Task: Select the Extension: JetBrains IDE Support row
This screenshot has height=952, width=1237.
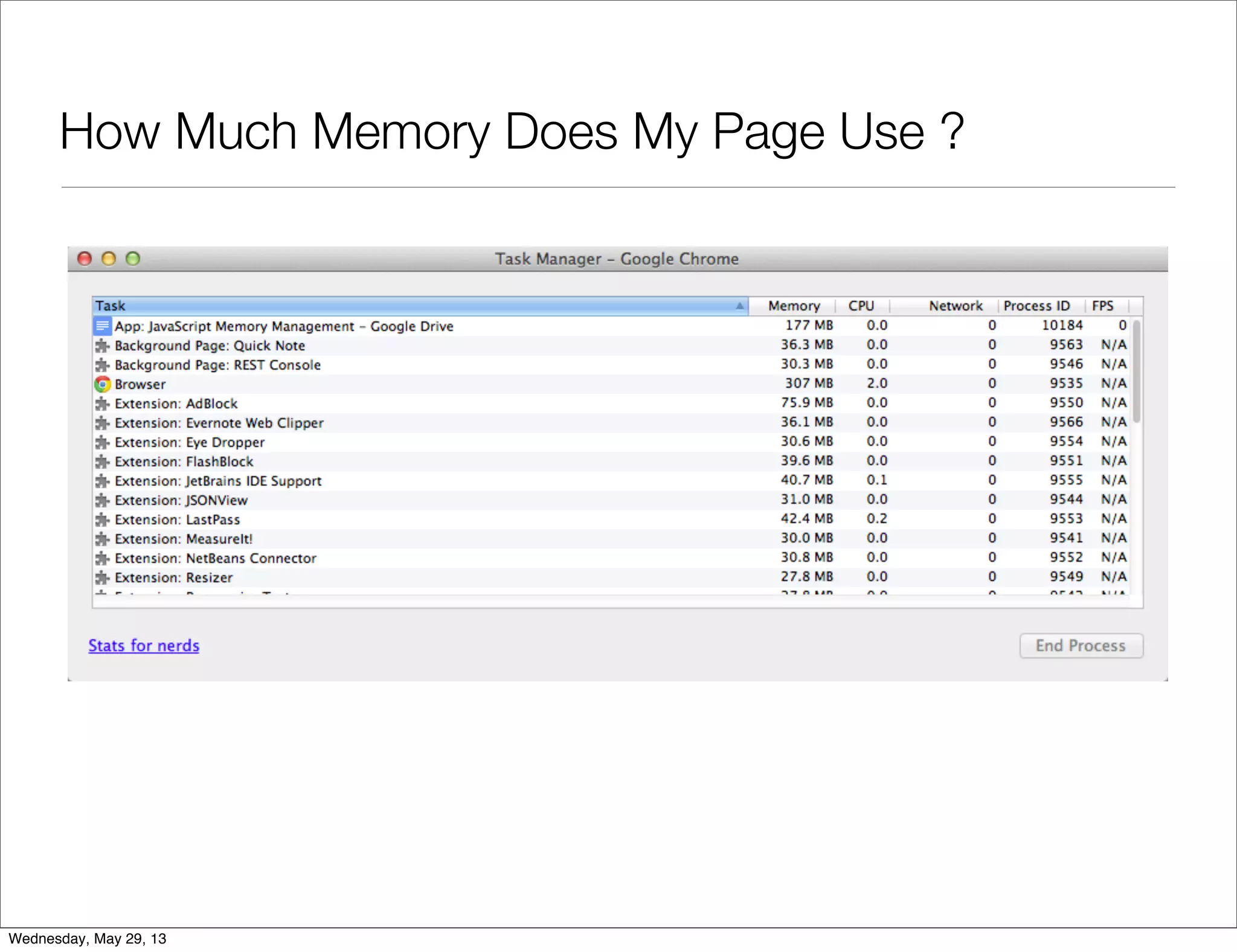Action: pos(611,481)
